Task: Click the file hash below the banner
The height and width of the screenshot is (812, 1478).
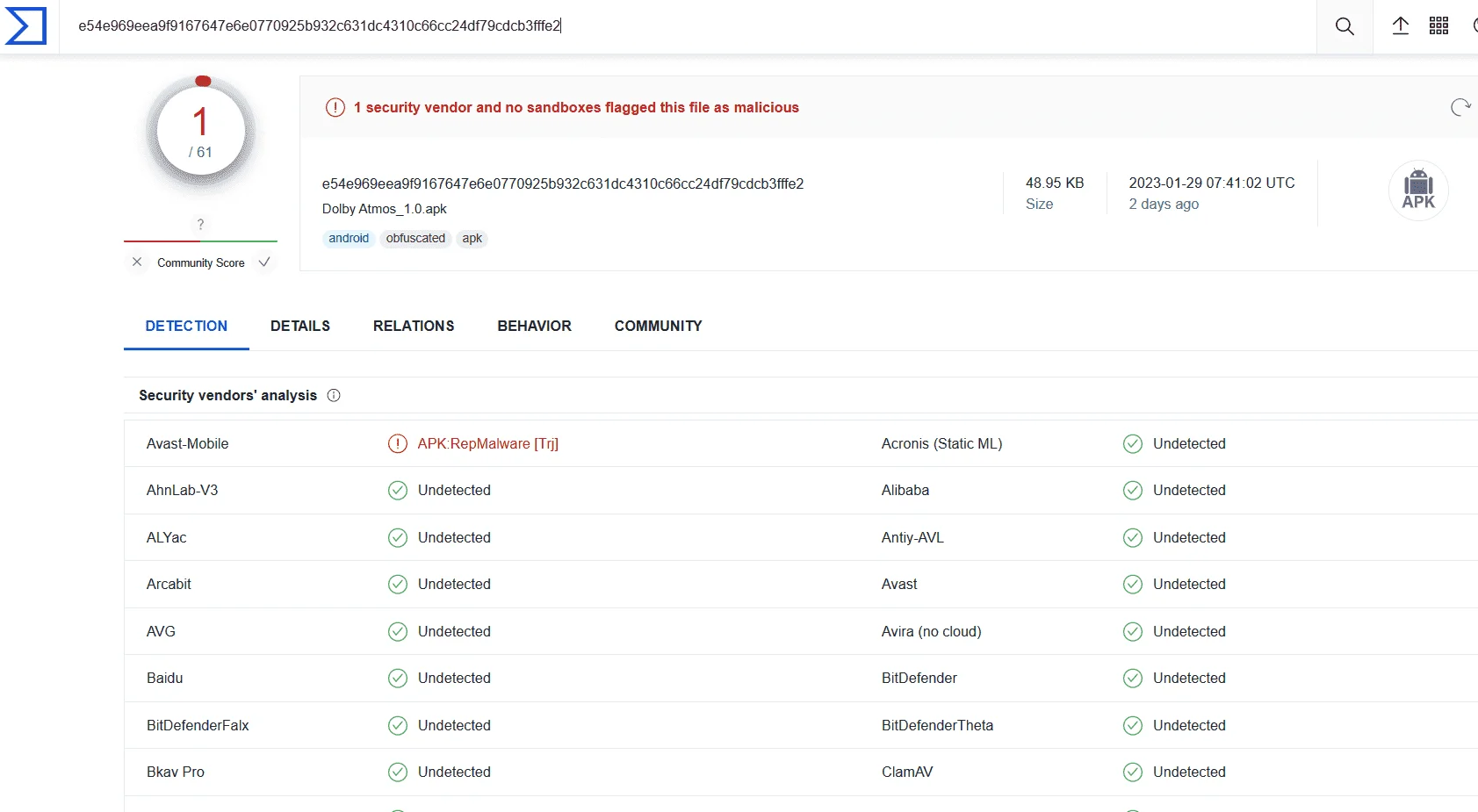Action: 563,183
